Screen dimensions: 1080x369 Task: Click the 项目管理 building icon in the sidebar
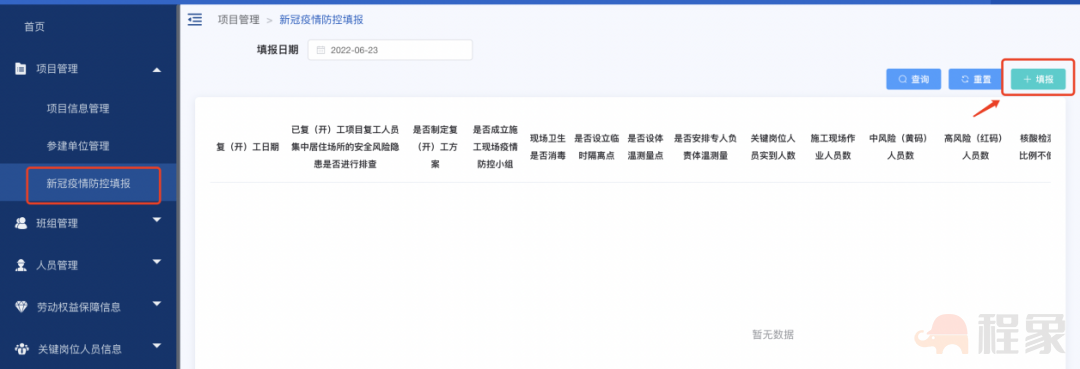(x=21, y=68)
